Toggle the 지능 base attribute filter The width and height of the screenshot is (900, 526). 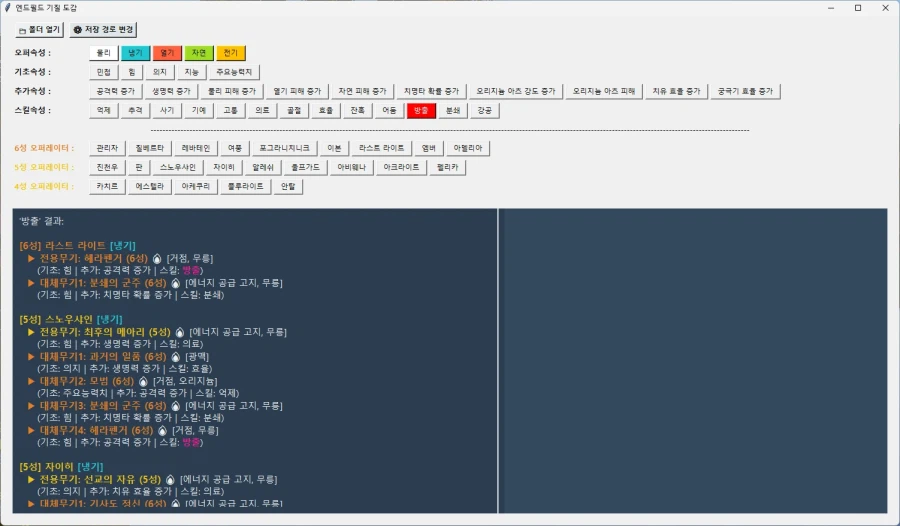(191, 72)
